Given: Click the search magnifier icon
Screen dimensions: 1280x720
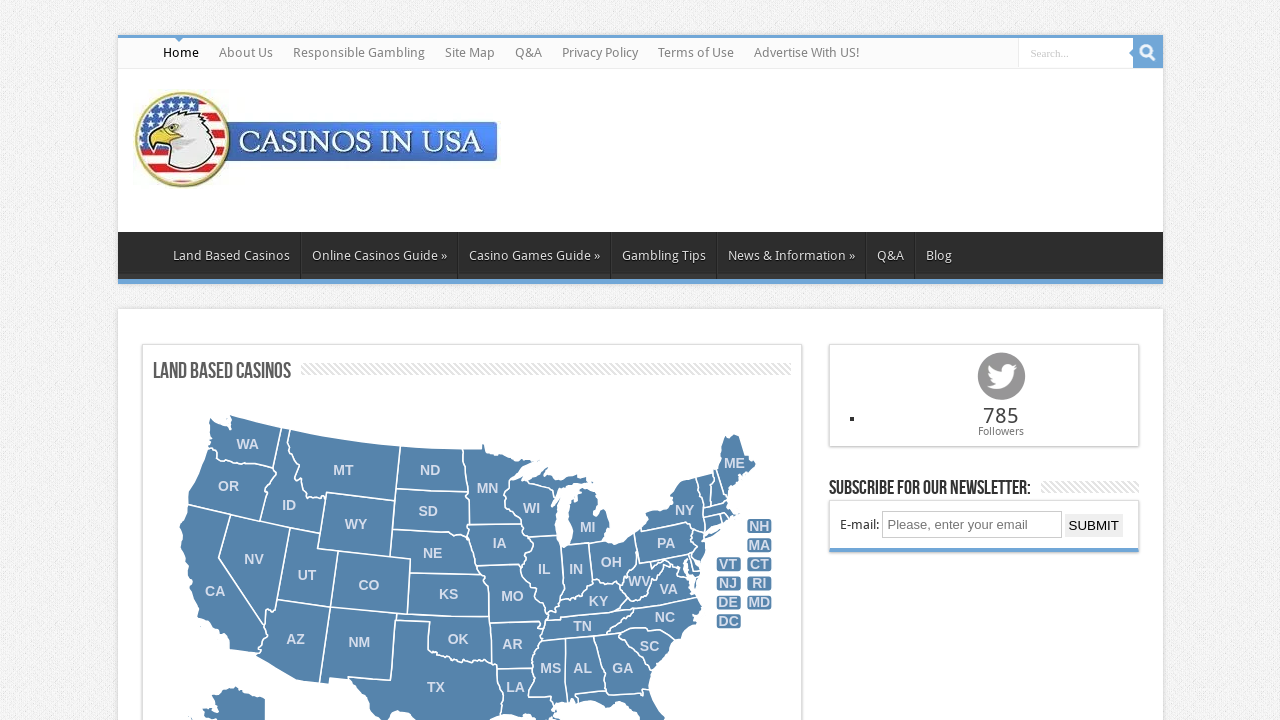Looking at the screenshot, I should click(1148, 53).
